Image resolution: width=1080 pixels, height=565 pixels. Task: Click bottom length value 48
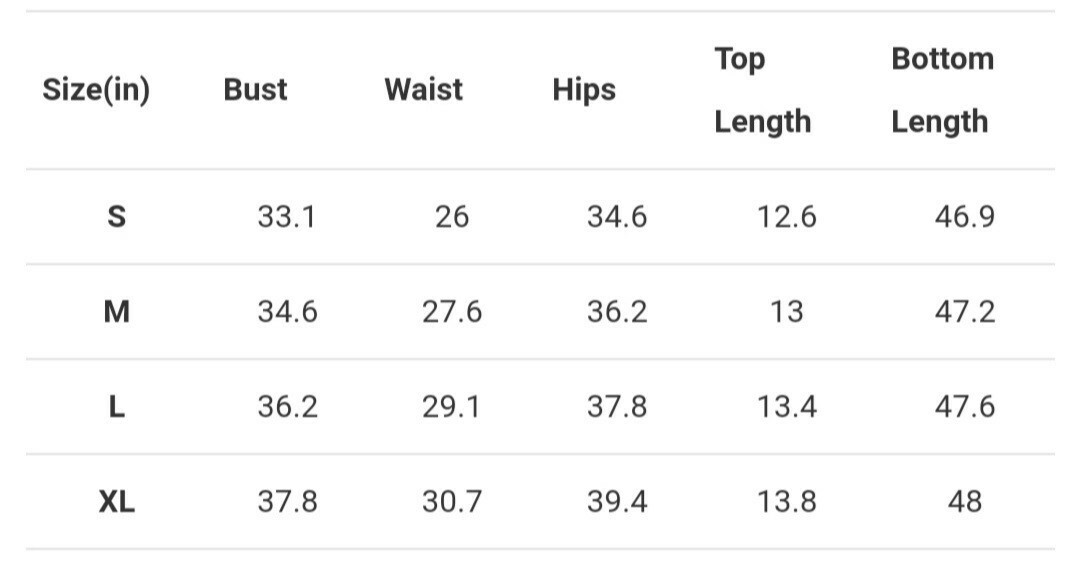[964, 502]
